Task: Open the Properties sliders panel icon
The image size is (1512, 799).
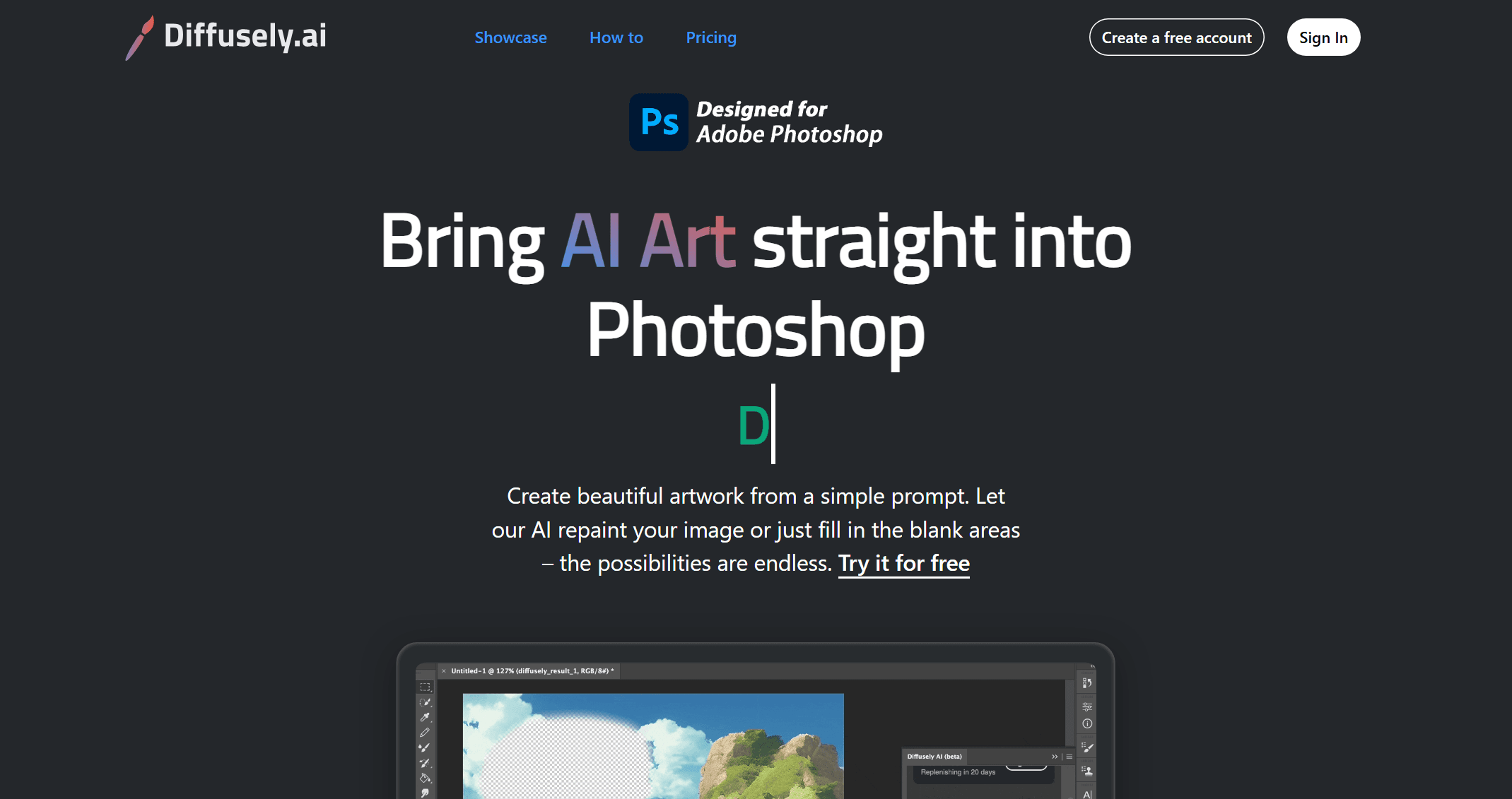Action: pos(1087,706)
